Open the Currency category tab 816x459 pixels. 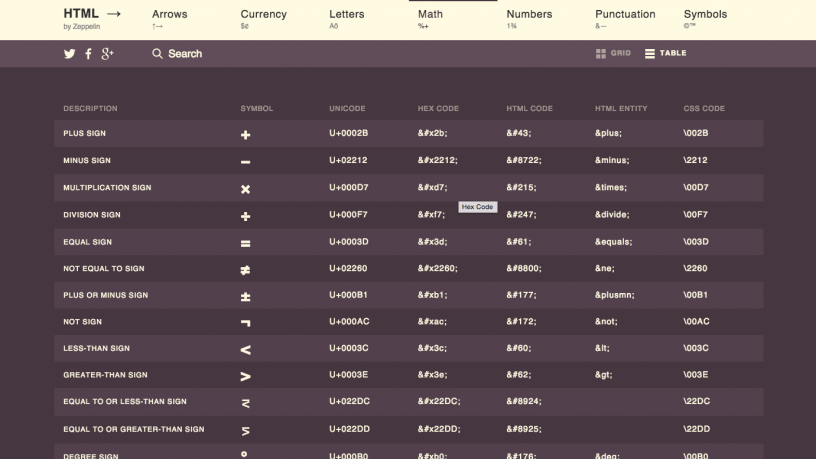pos(263,18)
